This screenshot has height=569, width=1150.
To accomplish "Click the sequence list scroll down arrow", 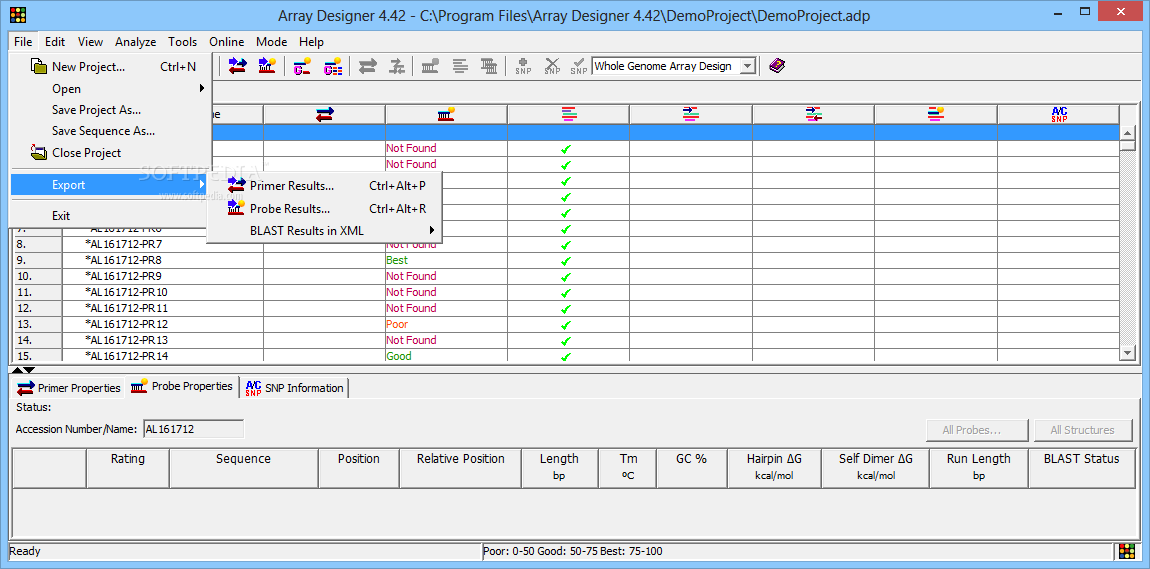I will 1128,353.
